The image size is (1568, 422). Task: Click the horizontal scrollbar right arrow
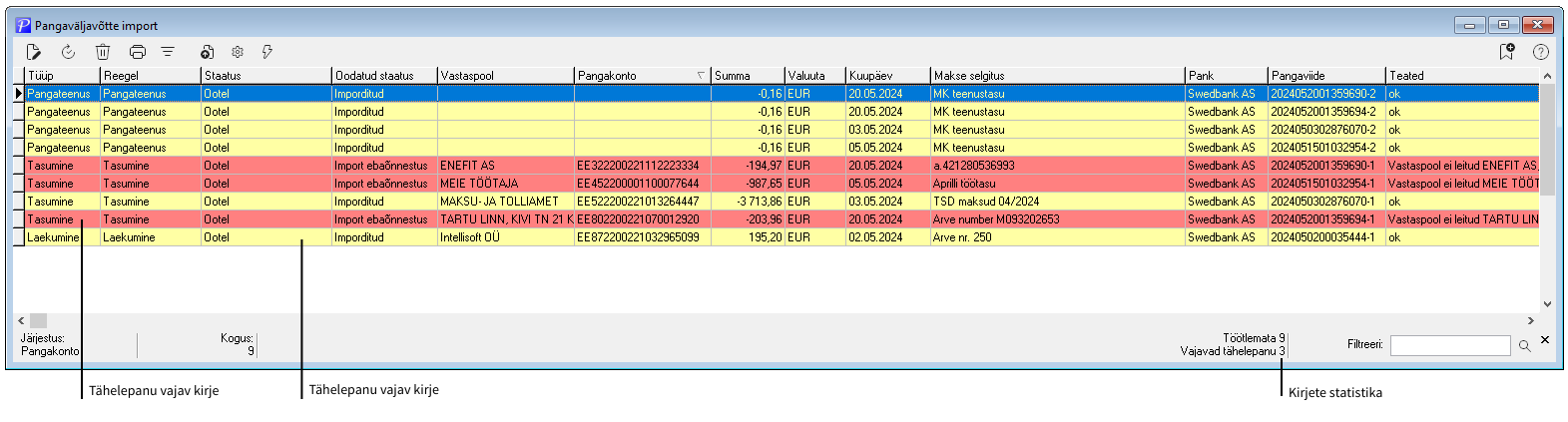(1531, 320)
